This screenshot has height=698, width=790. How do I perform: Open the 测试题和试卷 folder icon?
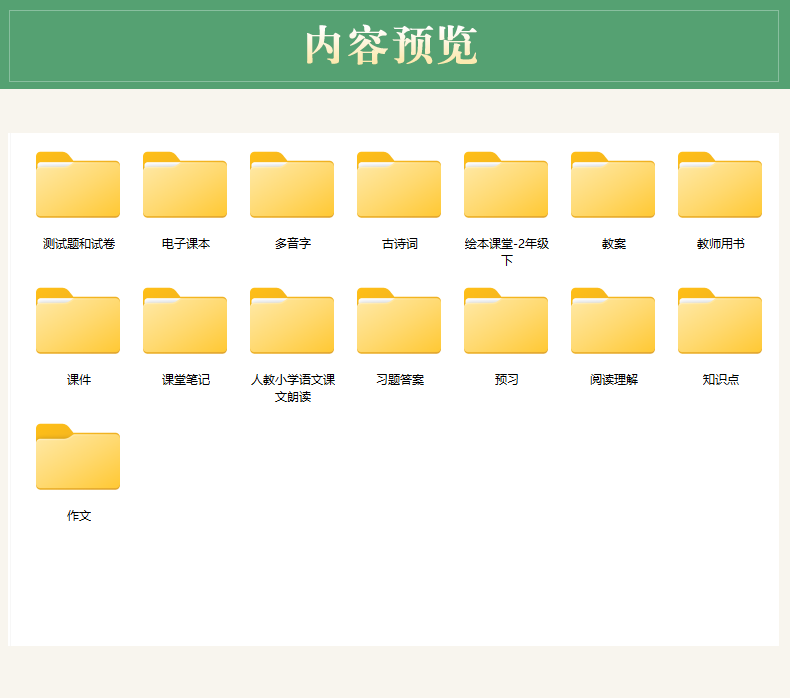[x=78, y=184]
